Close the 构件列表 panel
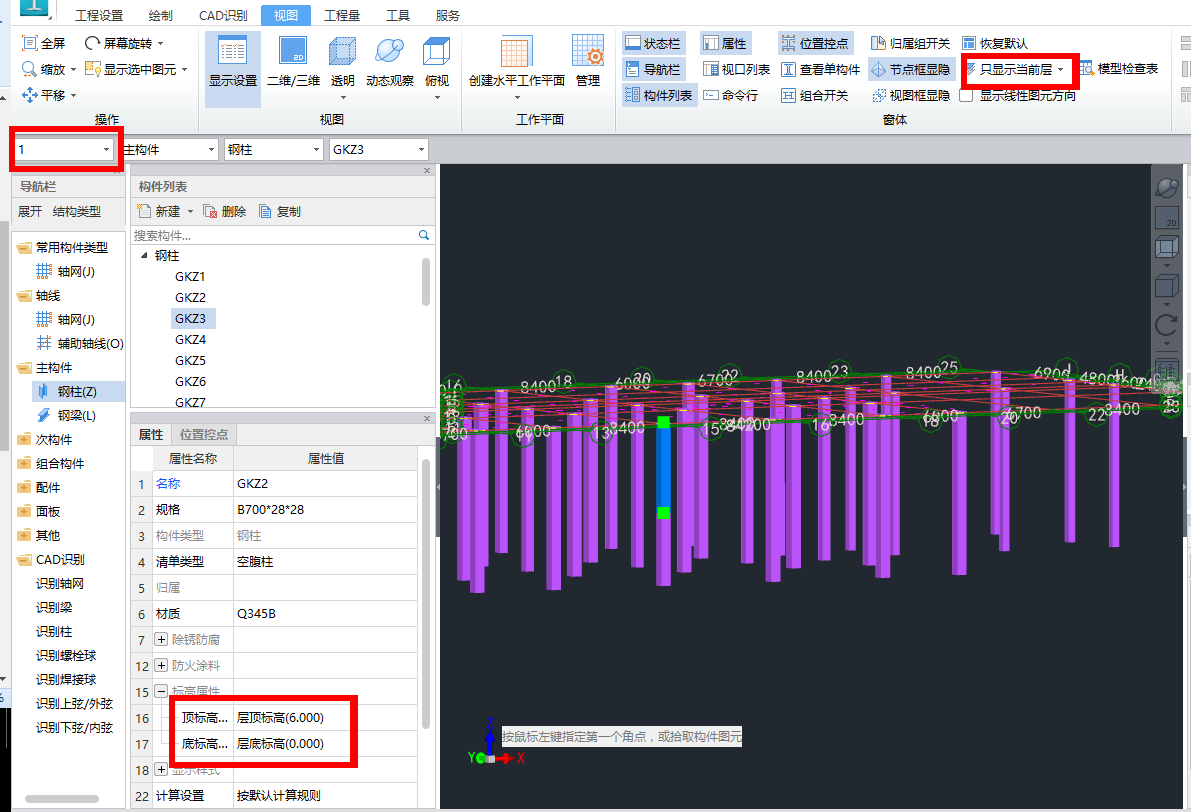This screenshot has width=1191, height=812. [x=426, y=171]
